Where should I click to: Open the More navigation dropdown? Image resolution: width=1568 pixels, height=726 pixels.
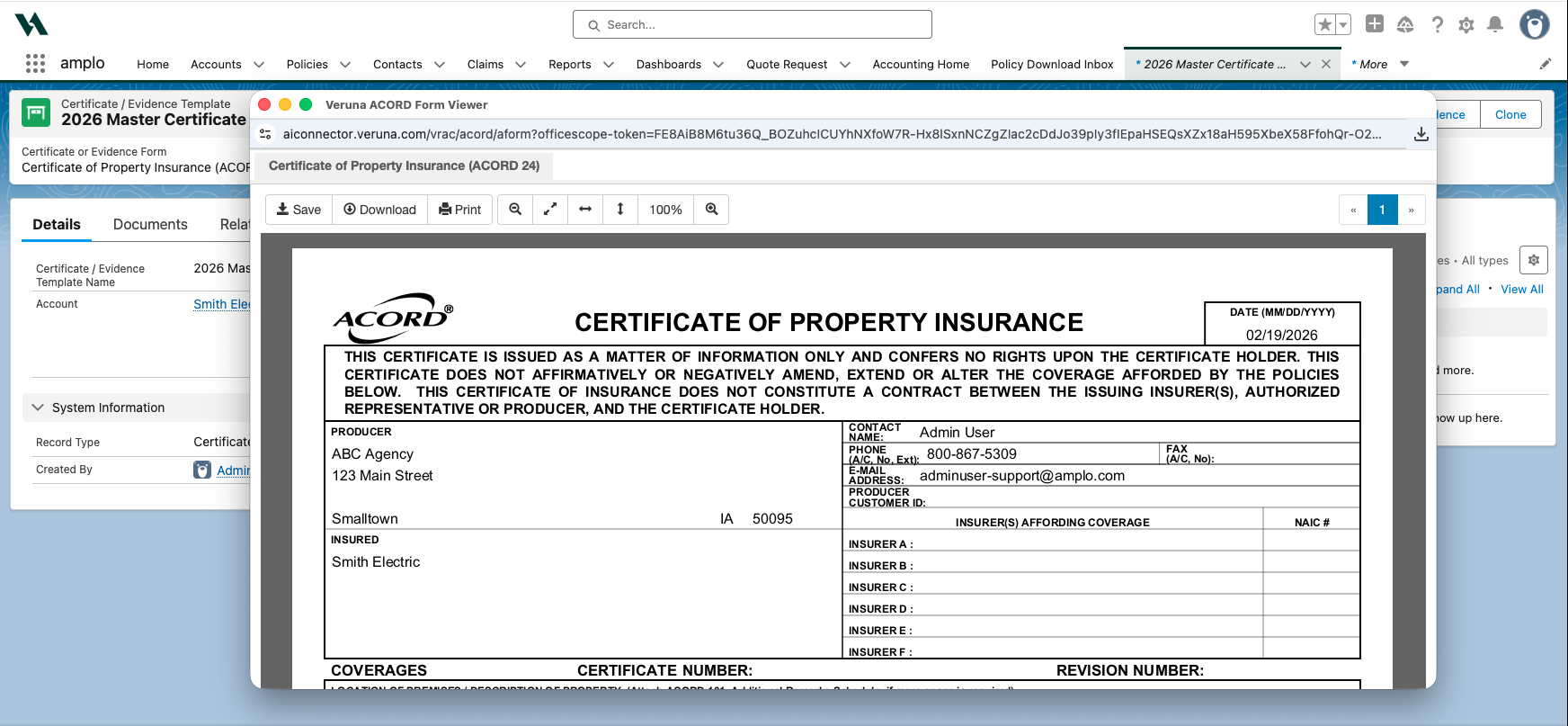tap(1380, 64)
